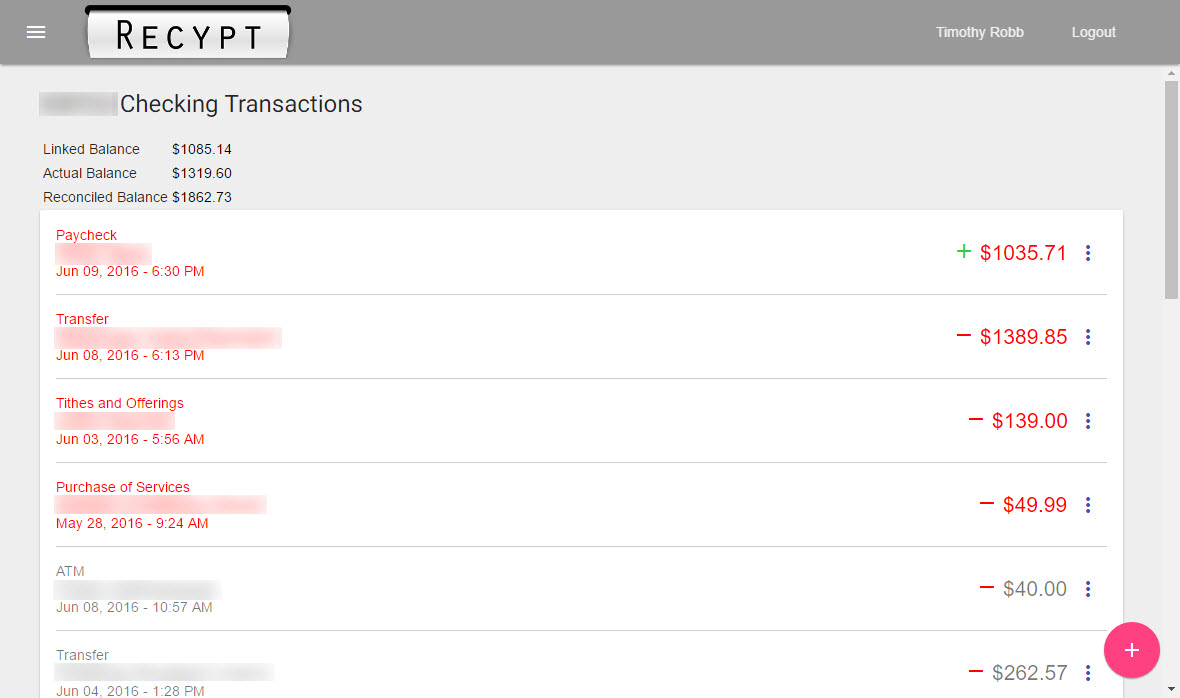Viewport: 1180px width, 698px height.
Task: Open options for the $1389.85 Transfer
Action: (x=1087, y=337)
